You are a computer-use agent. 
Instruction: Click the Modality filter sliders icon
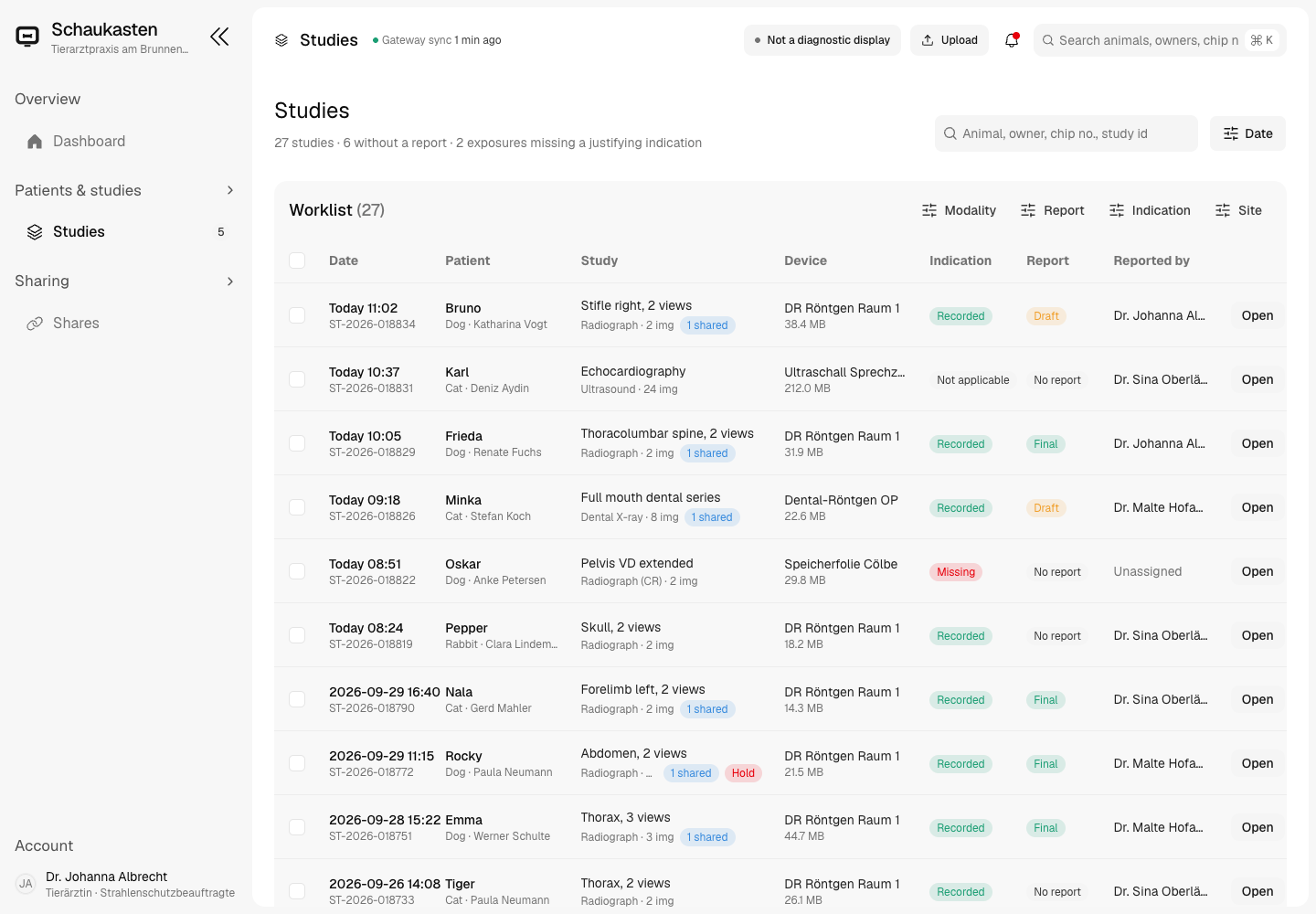coord(929,210)
